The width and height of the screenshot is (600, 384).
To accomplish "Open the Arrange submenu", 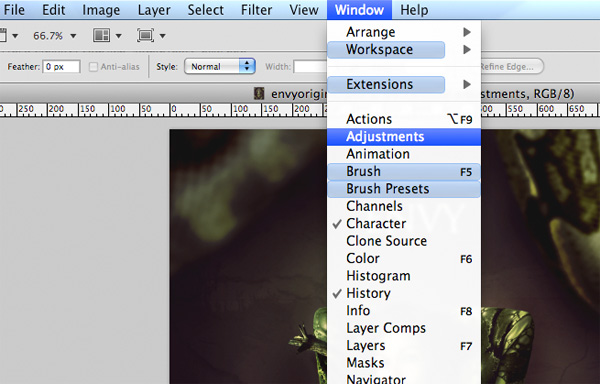I will tap(404, 32).
